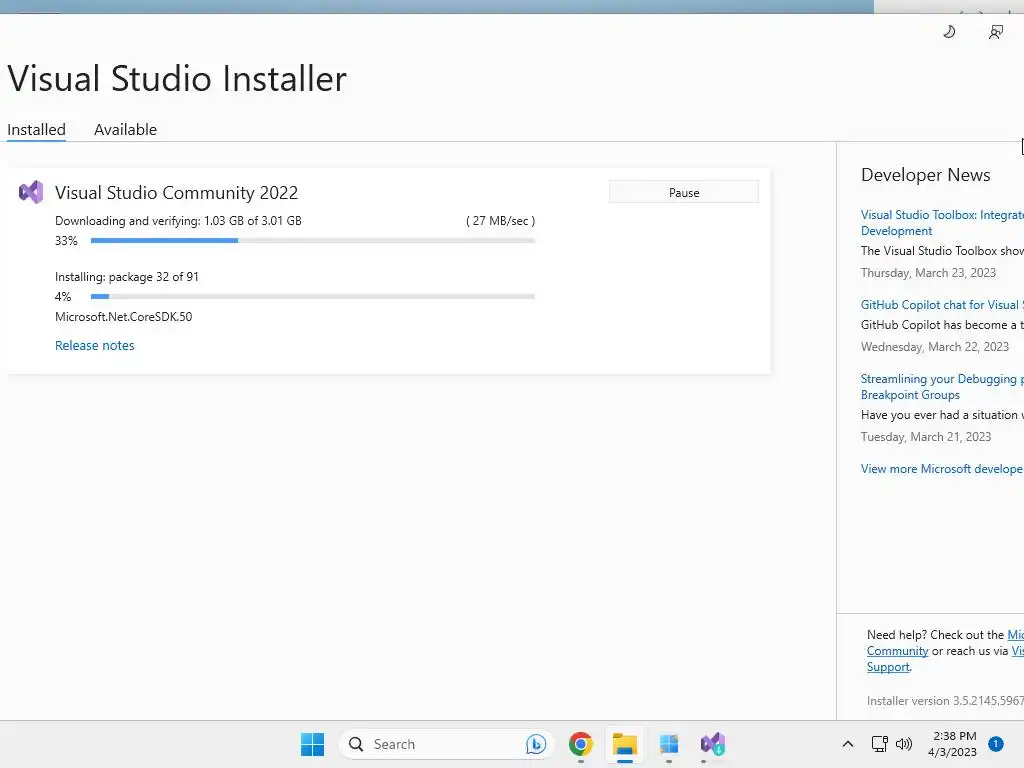Click the Downloading and verifying status text
Image resolution: width=1024 pixels, height=768 pixels.
(178, 221)
